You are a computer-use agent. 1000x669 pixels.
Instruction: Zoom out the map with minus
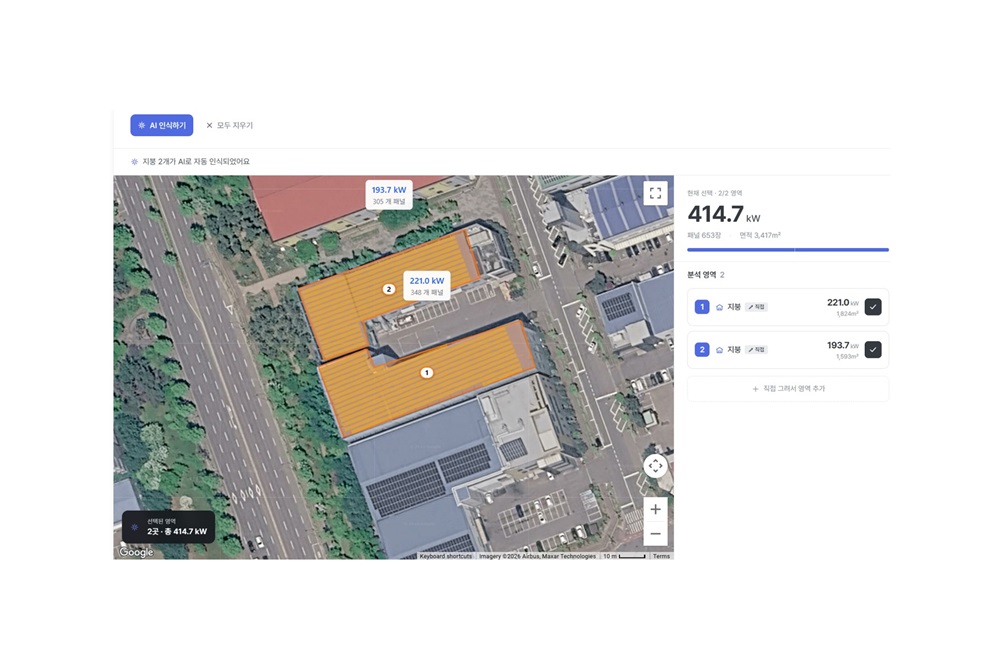655,534
